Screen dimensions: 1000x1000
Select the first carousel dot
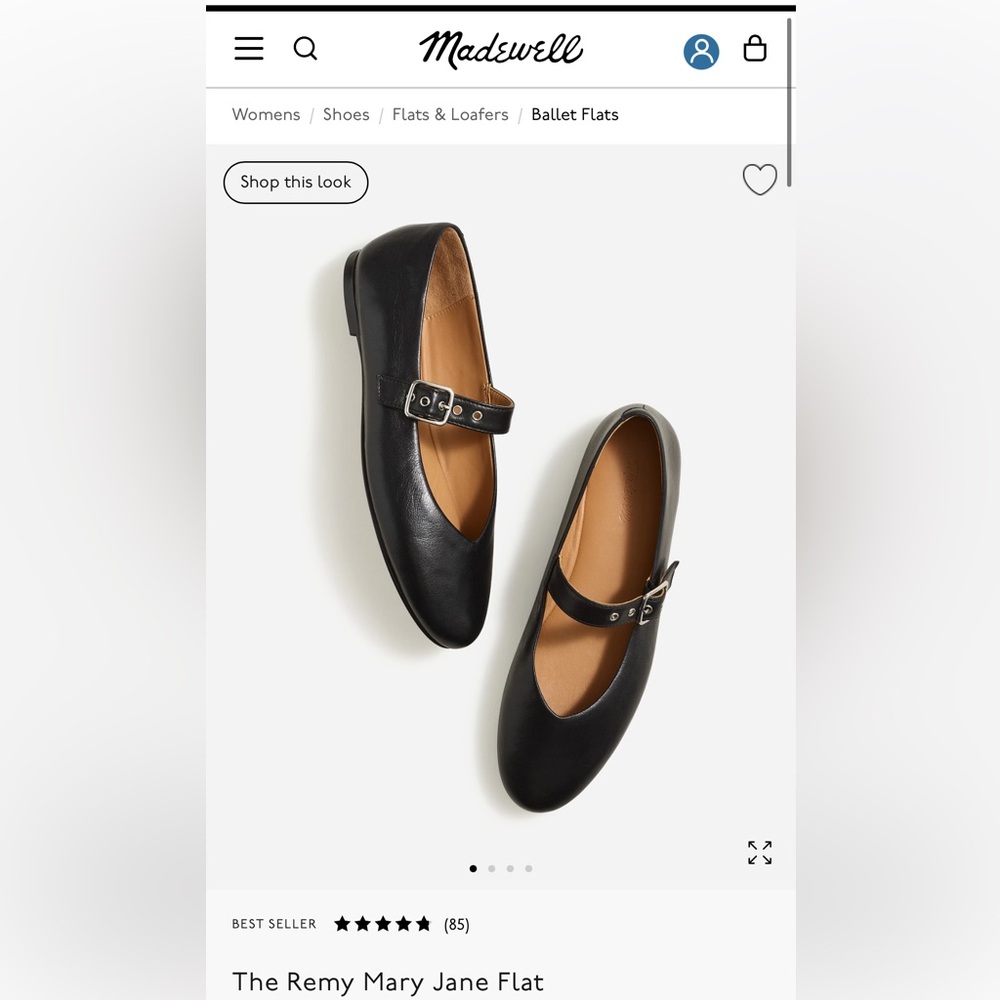tap(473, 868)
